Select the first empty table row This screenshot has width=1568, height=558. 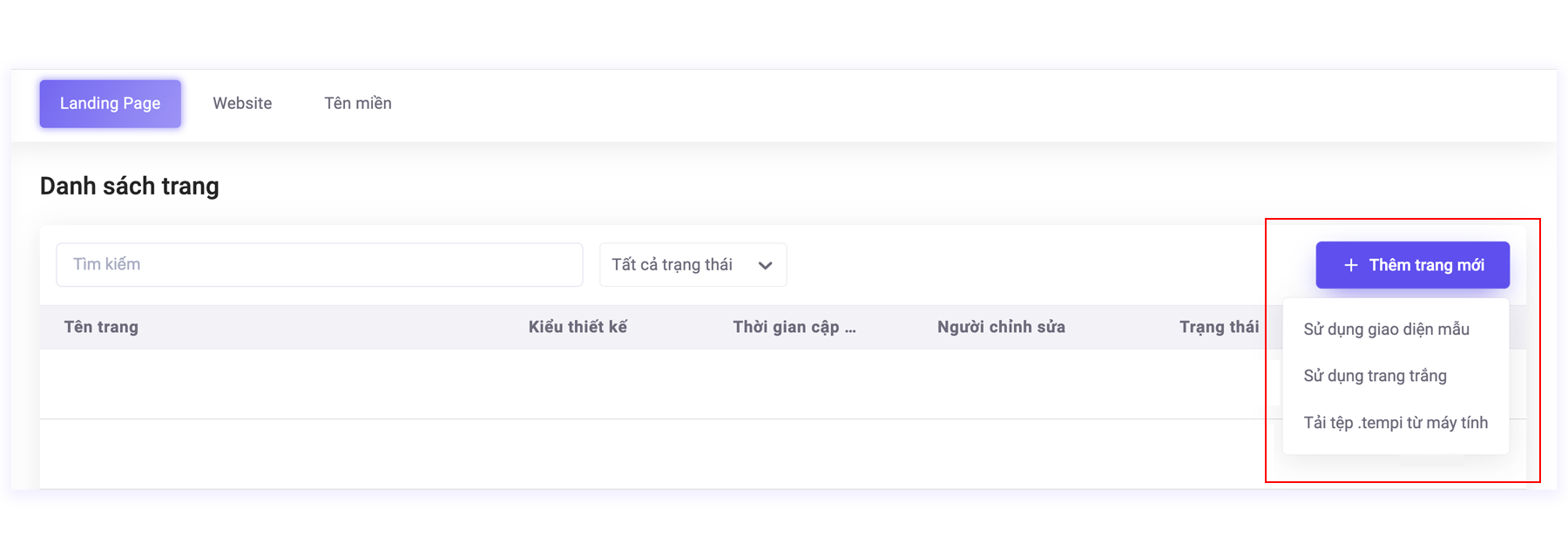pos(610,384)
